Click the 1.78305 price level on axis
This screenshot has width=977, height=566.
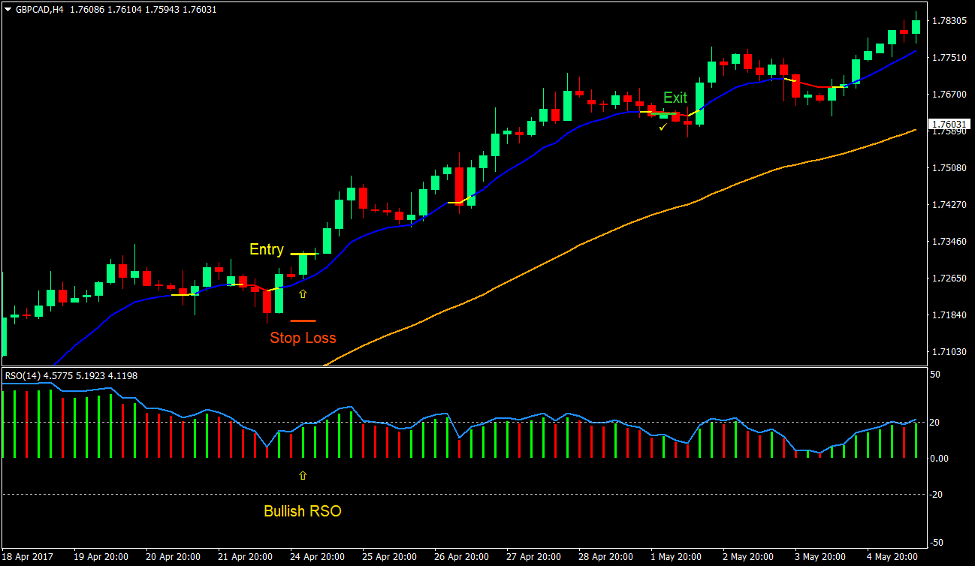pos(948,20)
